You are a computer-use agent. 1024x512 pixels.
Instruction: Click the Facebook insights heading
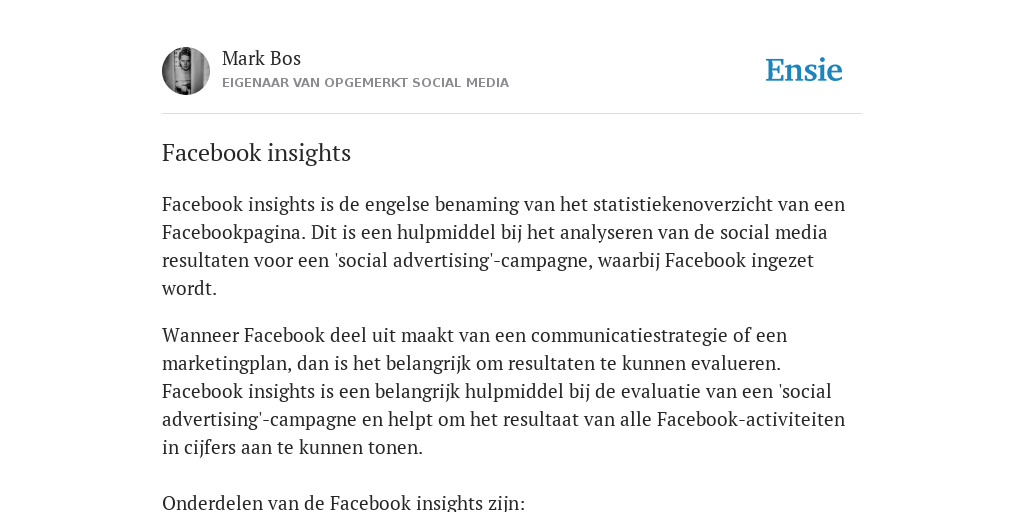[x=256, y=153]
